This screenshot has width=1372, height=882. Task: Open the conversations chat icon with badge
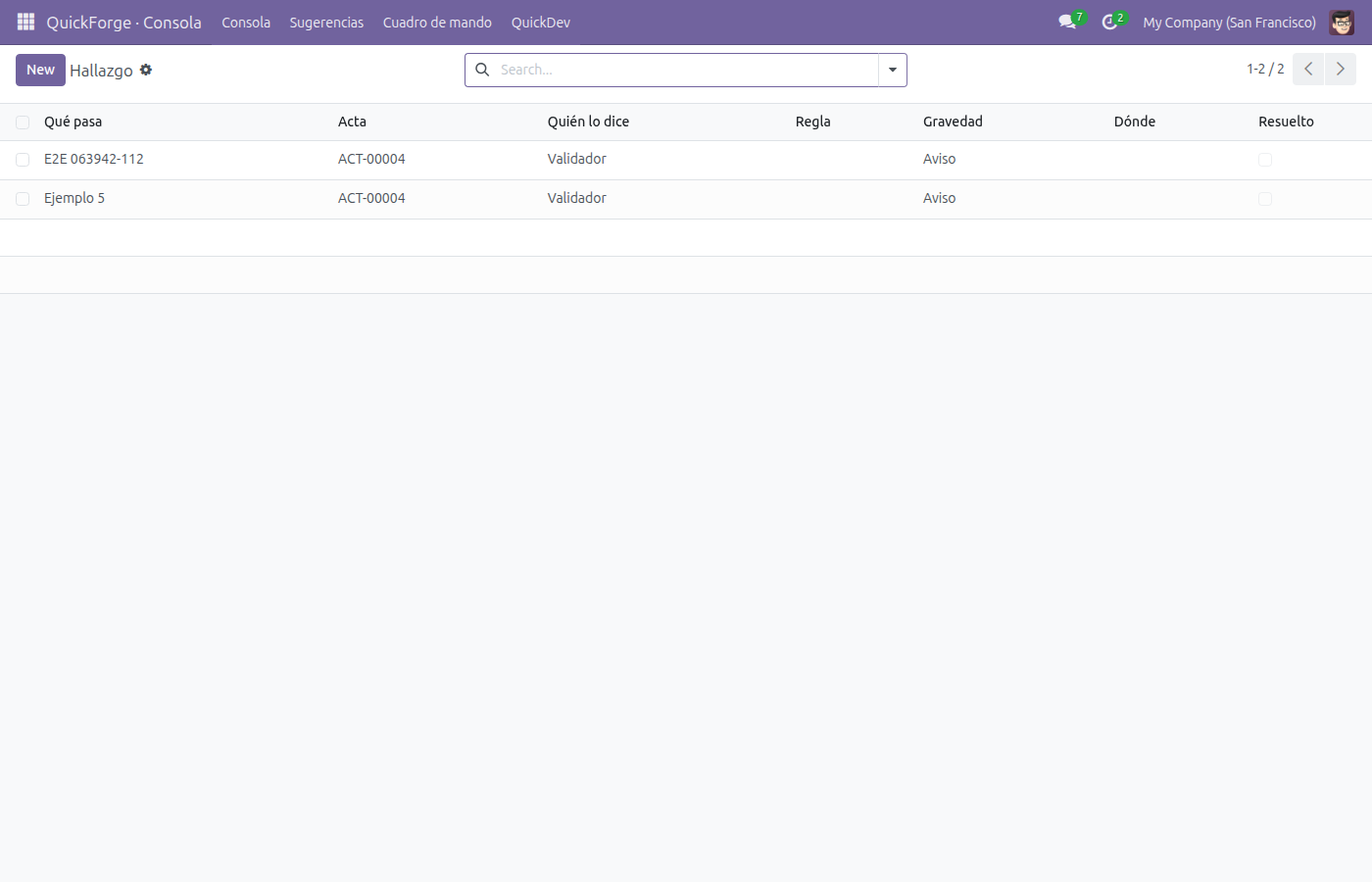[1068, 22]
